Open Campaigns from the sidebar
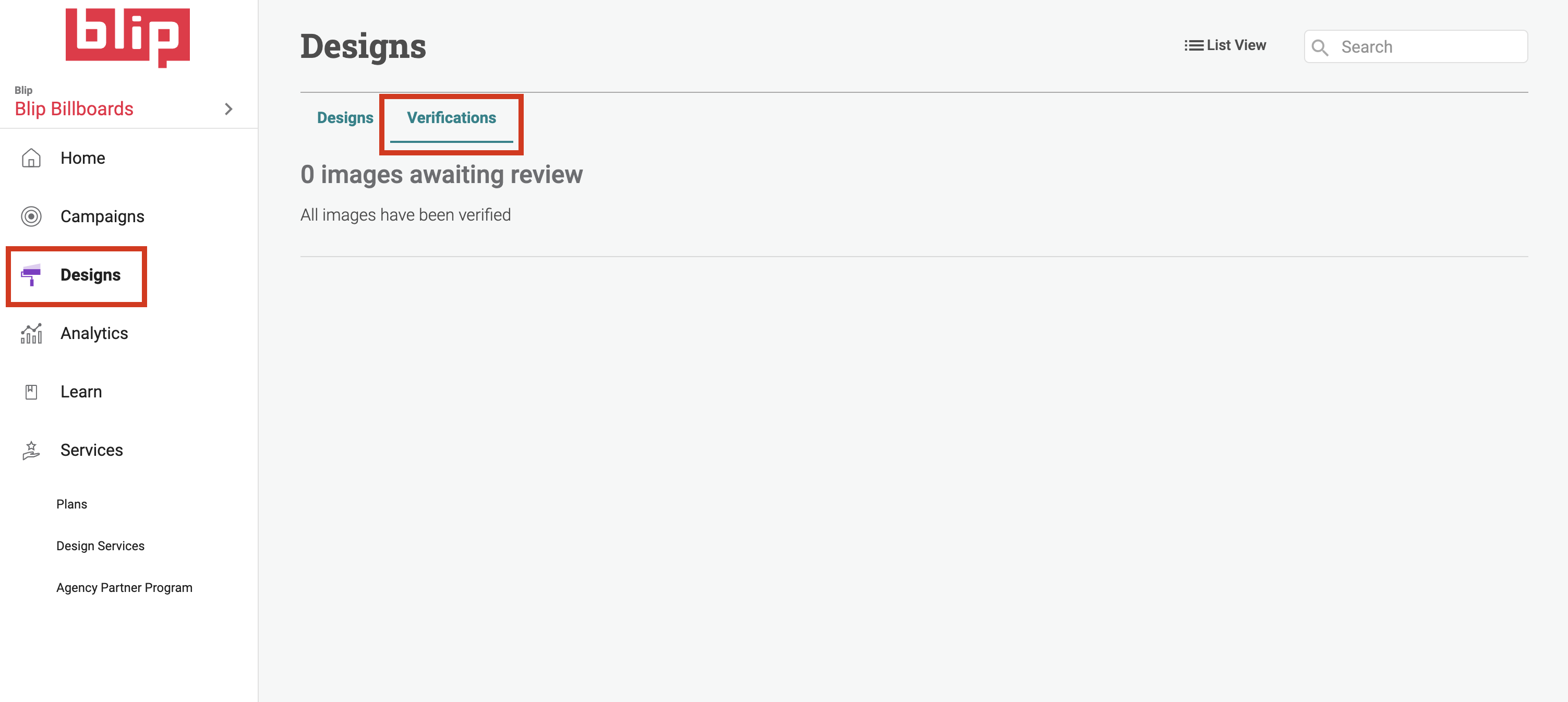1568x702 pixels. coord(102,217)
